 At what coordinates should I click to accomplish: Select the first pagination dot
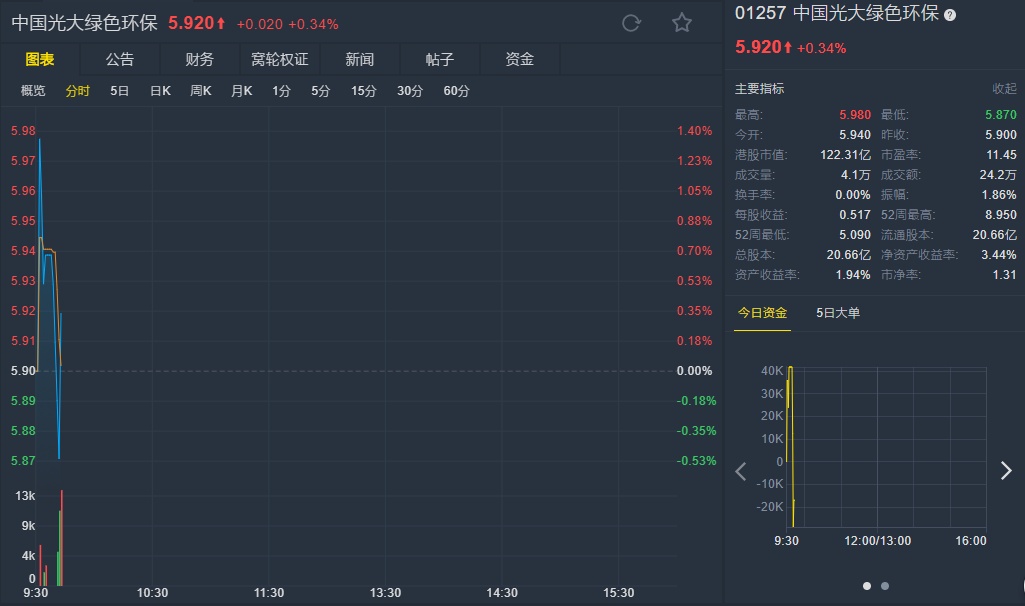[x=867, y=586]
